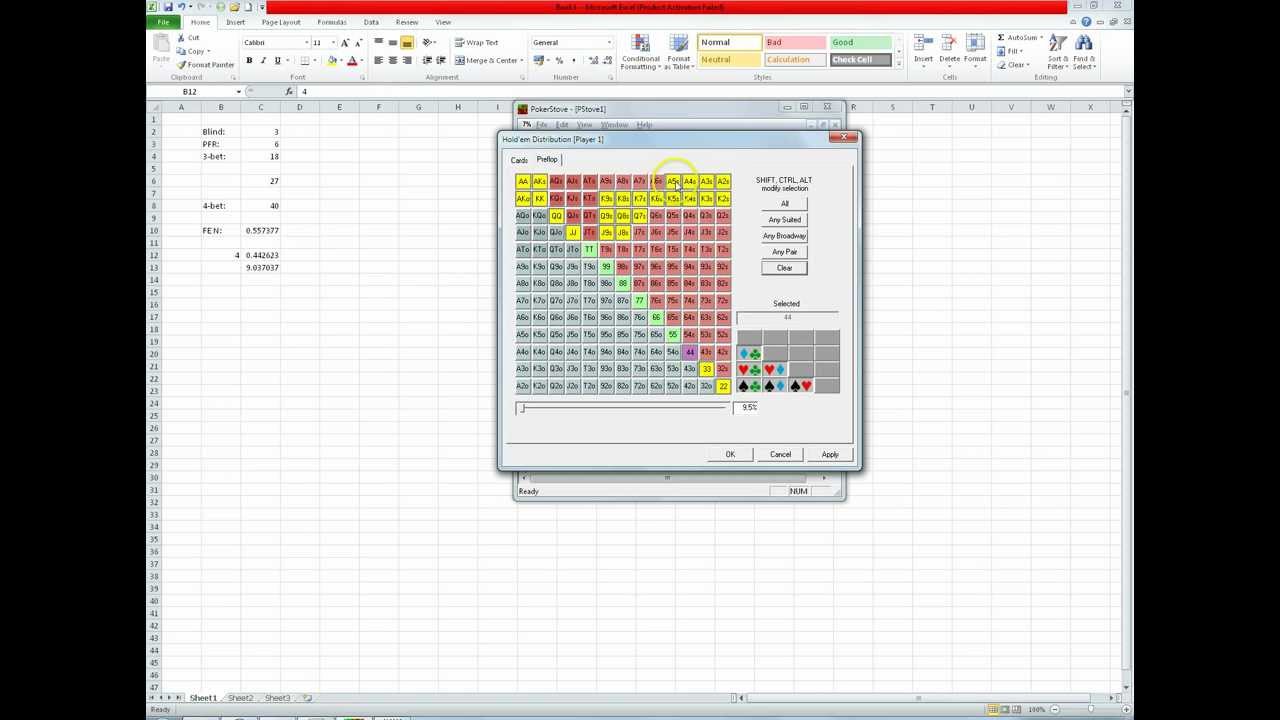Toggle the diamond-club suit combination

749,354
